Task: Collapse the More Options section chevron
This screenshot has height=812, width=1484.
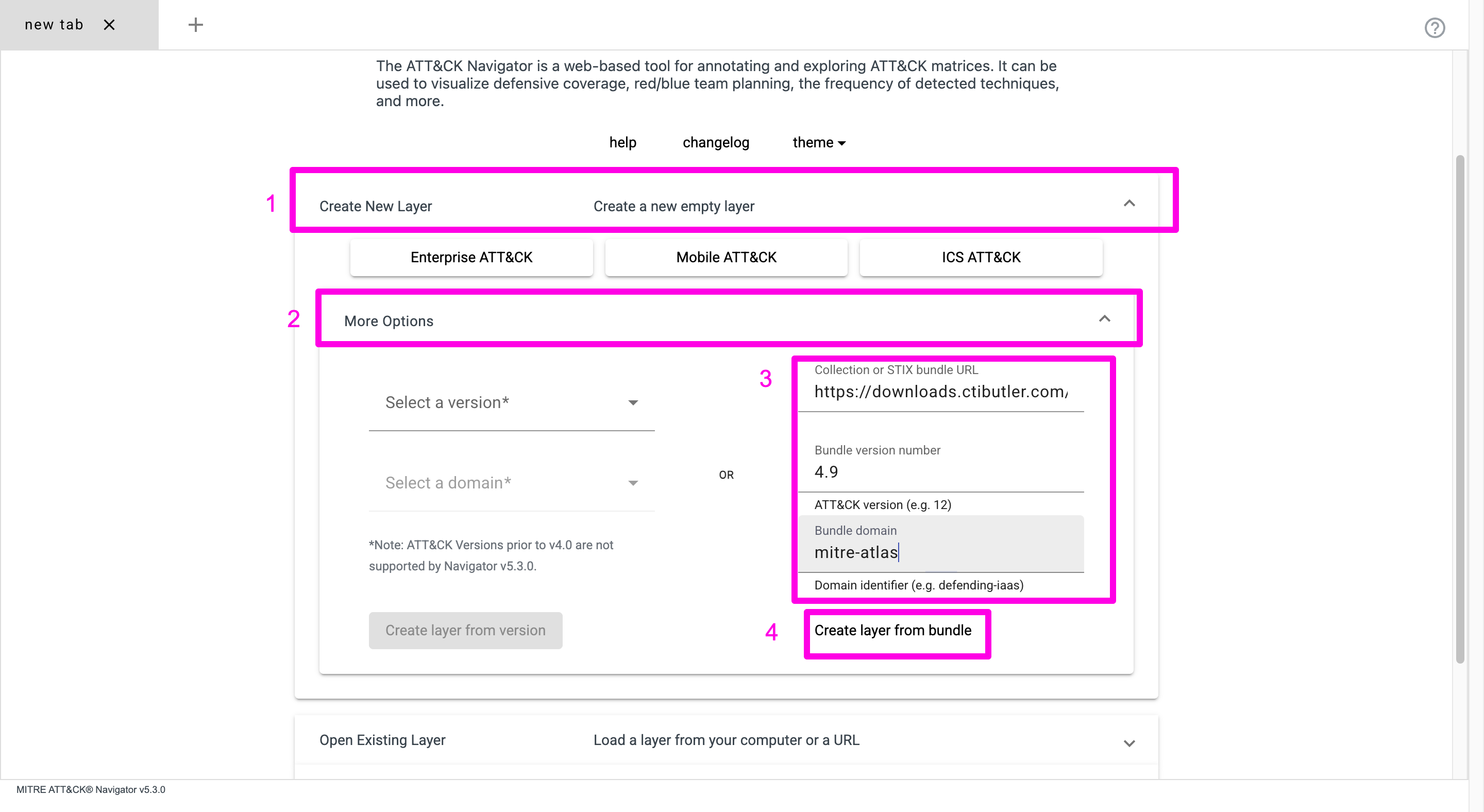Action: pos(1104,319)
